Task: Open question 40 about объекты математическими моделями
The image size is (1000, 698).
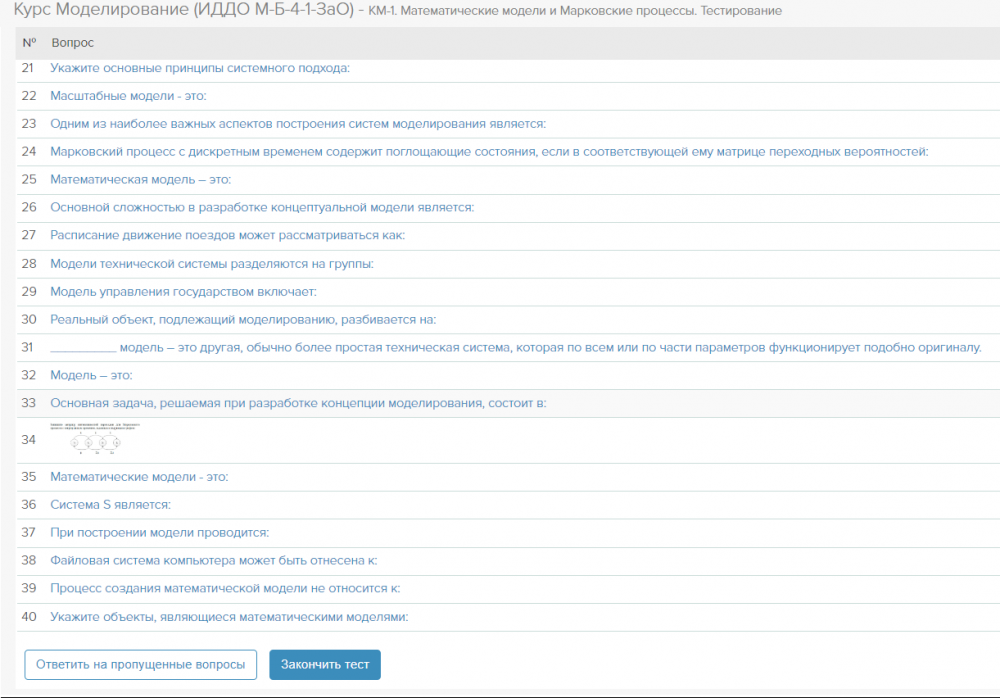Action: click(229, 617)
